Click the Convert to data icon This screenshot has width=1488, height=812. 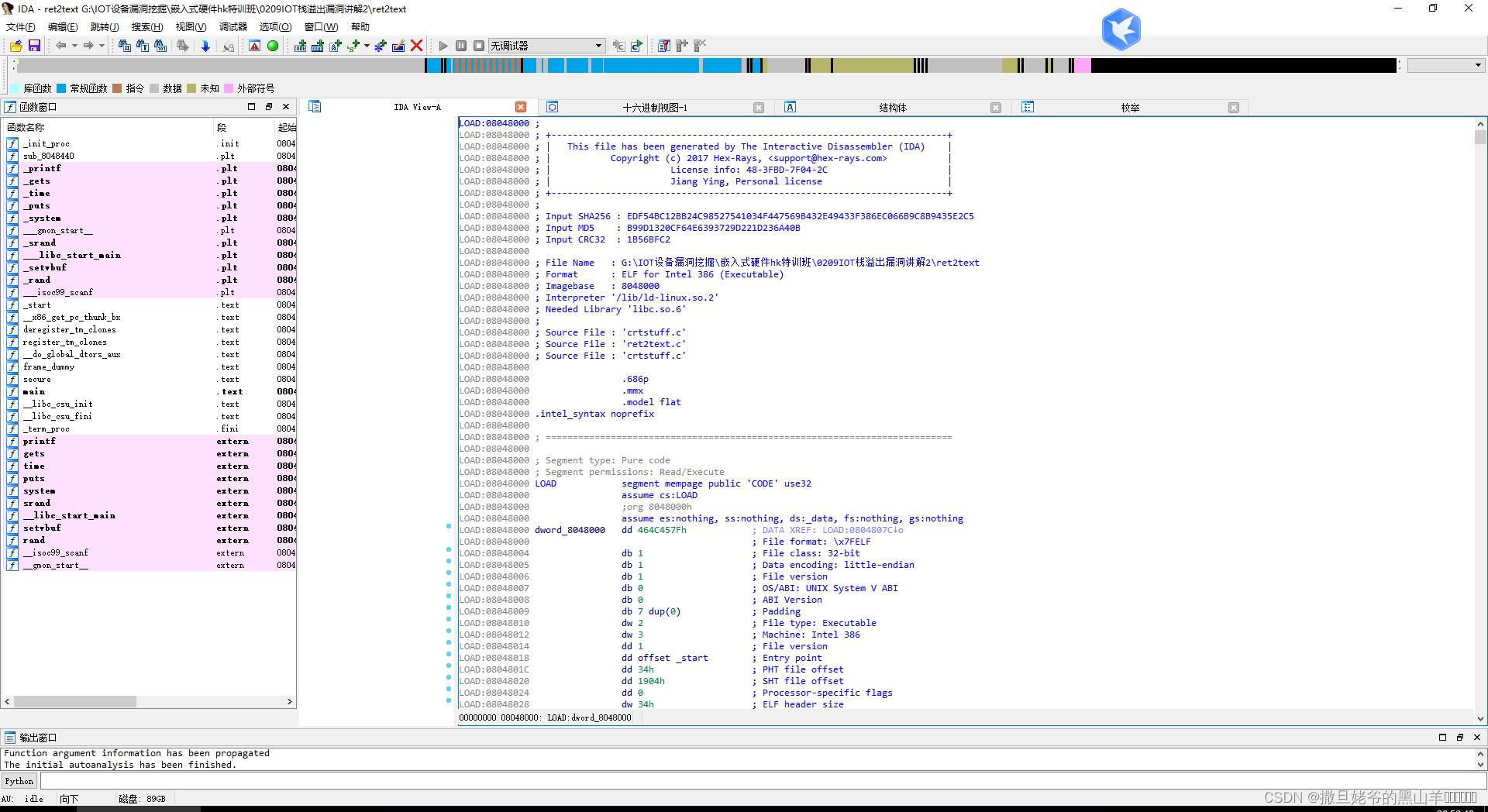[x=318, y=46]
